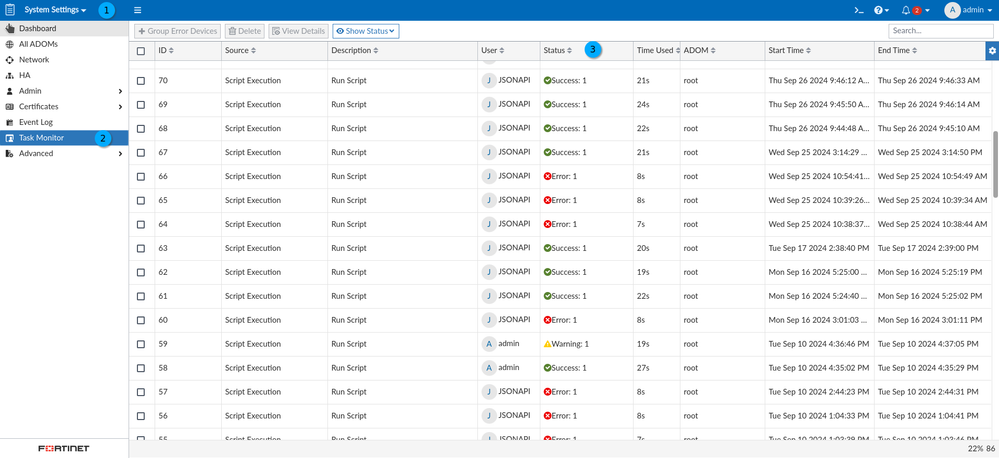Click sort arrows on ID column

click(x=172, y=51)
